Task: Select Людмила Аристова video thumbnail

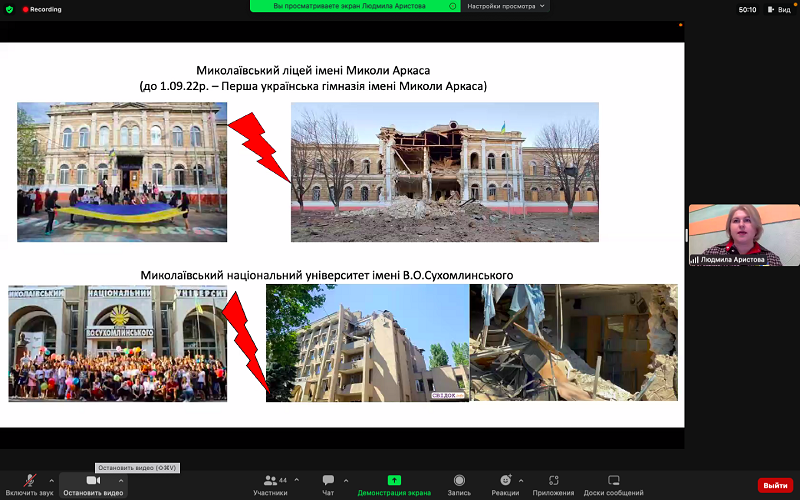Action: (x=744, y=235)
